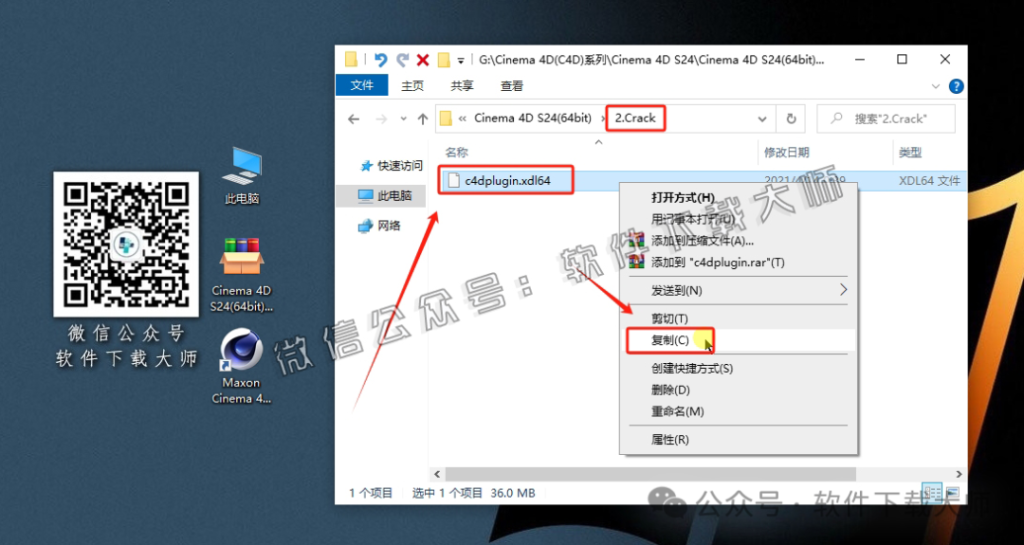The width and height of the screenshot is (1024, 545).
Task: Expand the ribbon with the chevron
Action: click(x=934, y=86)
